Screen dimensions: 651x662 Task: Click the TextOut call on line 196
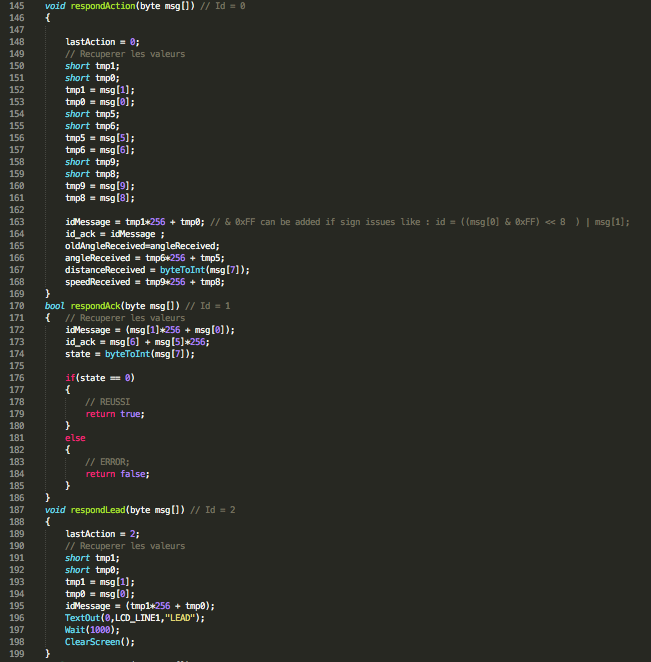pos(135,618)
